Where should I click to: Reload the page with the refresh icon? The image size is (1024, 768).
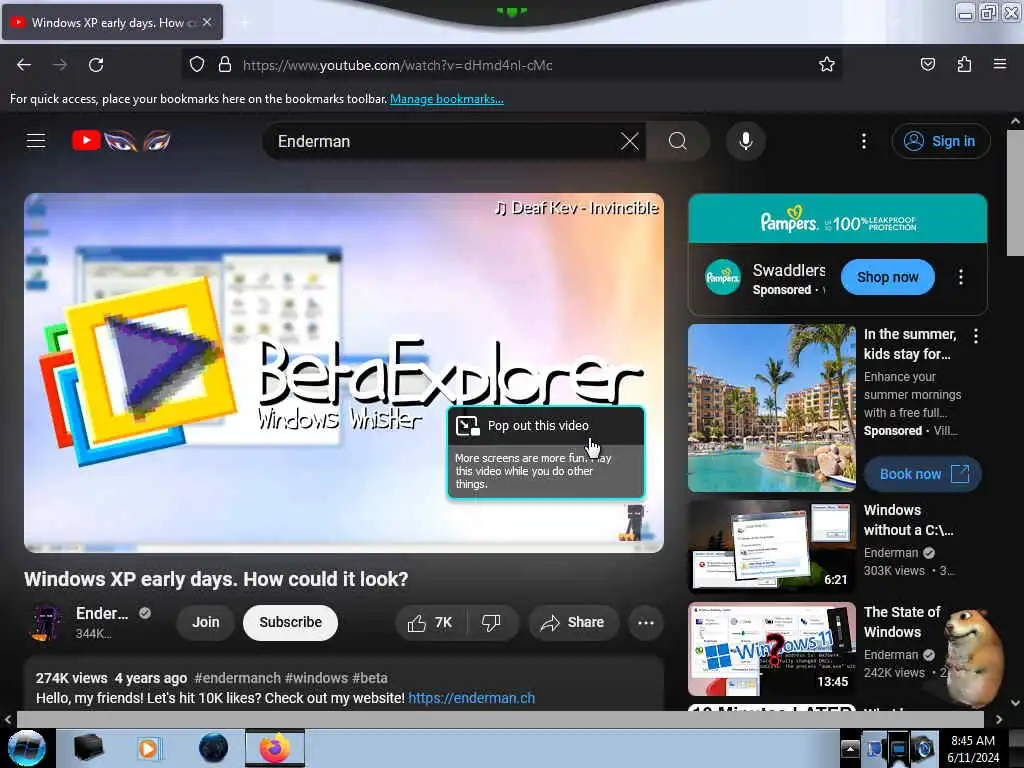[x=96, y=65]
